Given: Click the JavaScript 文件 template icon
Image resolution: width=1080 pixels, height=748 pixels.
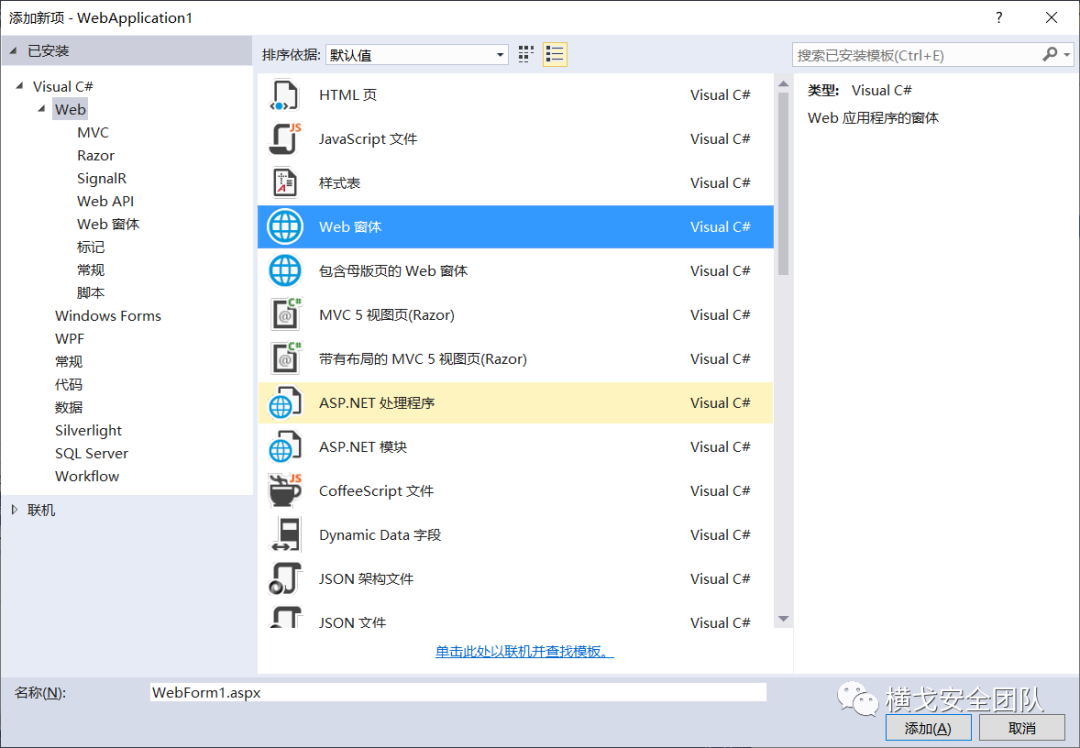Looking at the screenshot, I should [285, 139].
